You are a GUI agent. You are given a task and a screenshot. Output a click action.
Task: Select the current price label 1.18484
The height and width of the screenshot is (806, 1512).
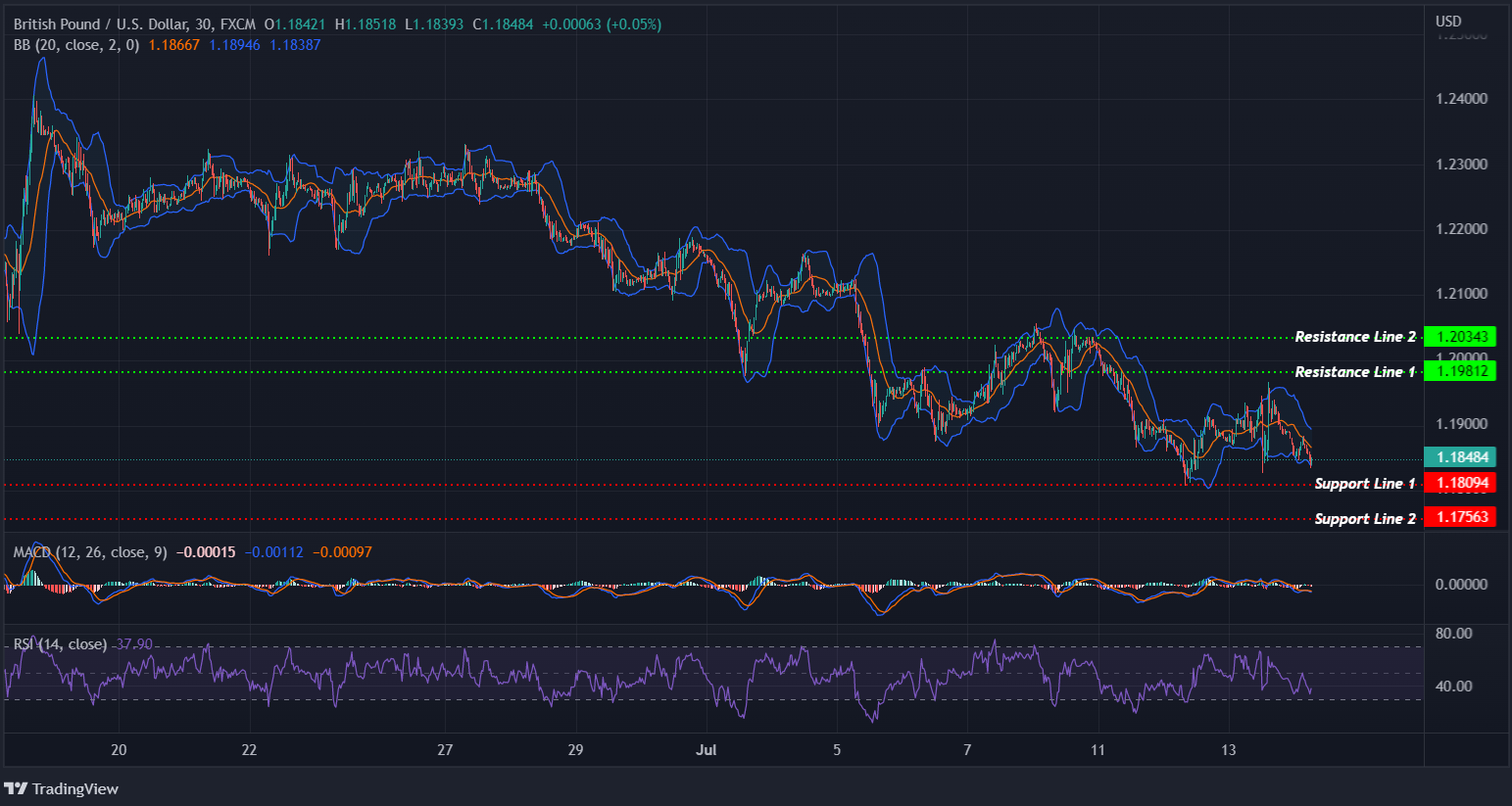click(1460, 456)
